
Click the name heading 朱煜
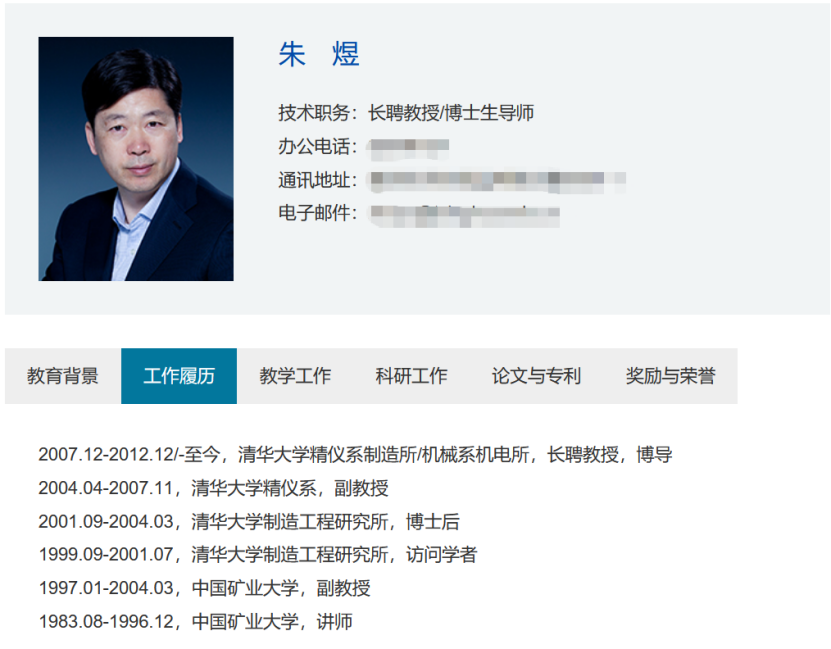[319, 54]
